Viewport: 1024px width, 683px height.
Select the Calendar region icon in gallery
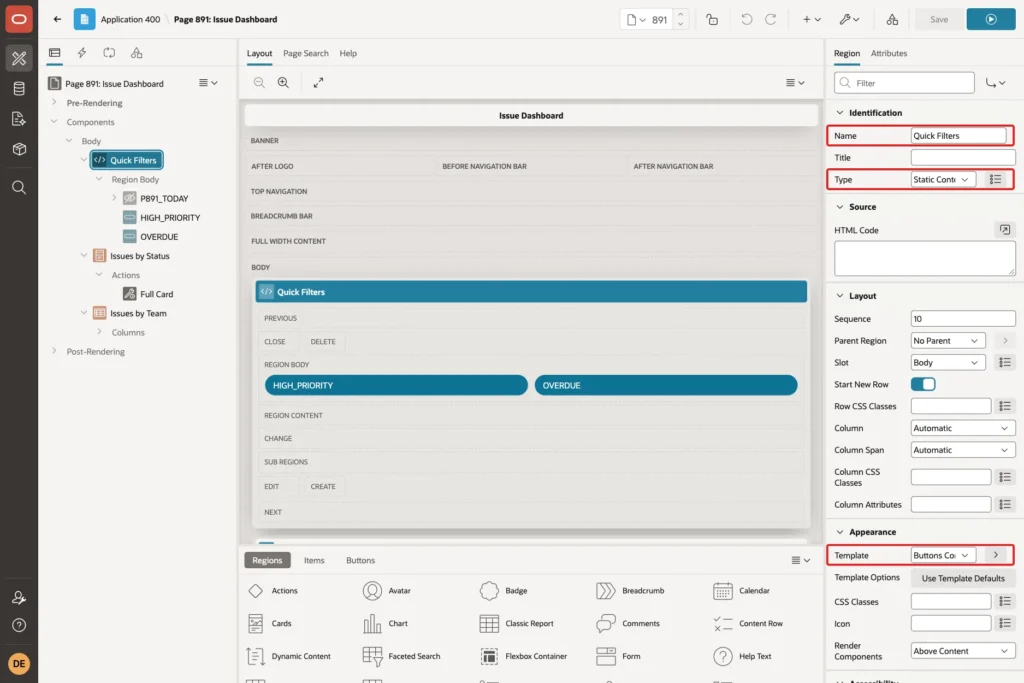[722, 591]
